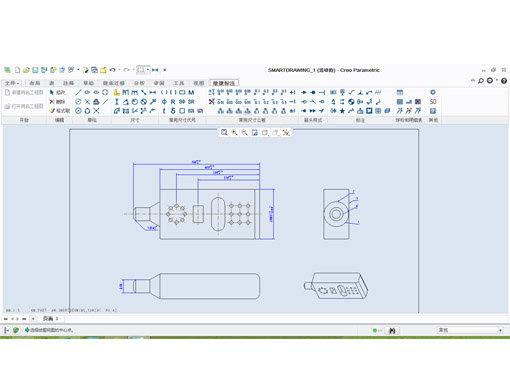
Task: Save the drawing from quick access toolbar
Action: coord(35,70)
